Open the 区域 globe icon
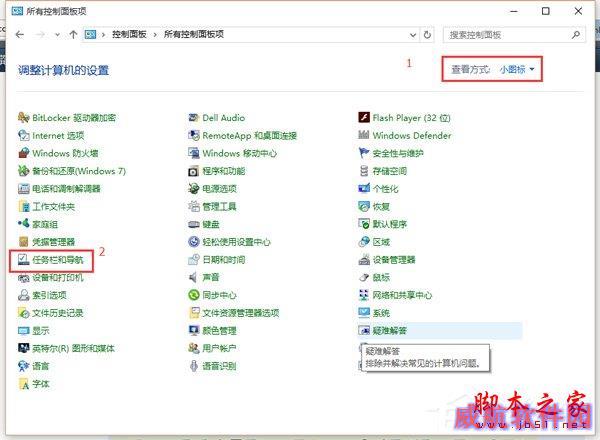The width and height of the screenshot is (600, 440). (x=364, y=241)
